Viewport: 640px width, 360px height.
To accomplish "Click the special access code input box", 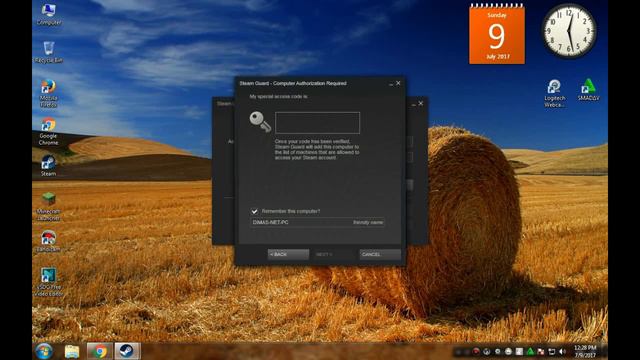I will (x=318, y=123).
